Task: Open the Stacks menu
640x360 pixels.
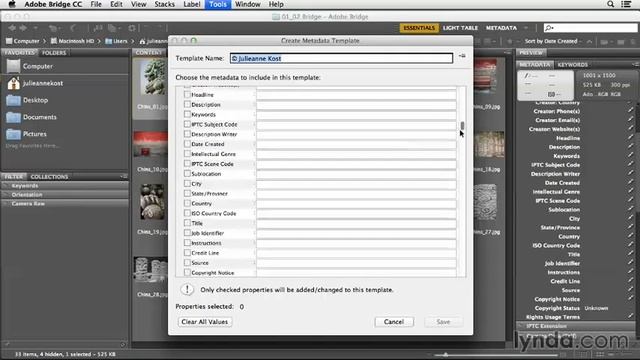Action: [x=164, y=4]
